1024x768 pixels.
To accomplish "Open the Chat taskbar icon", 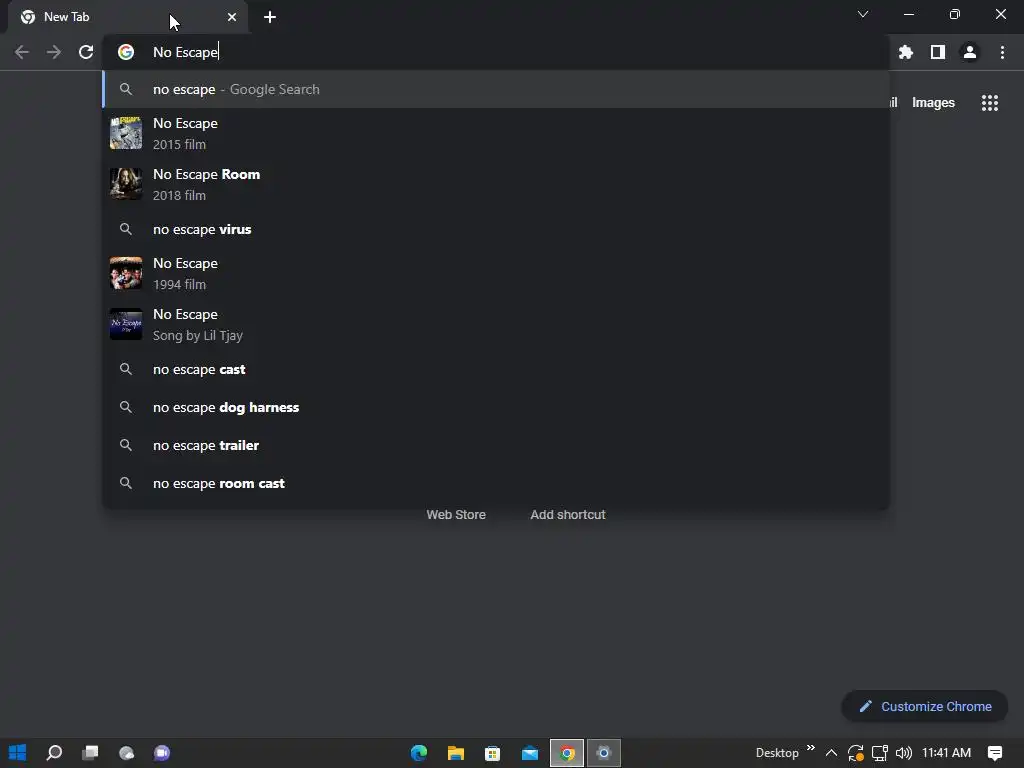I will [x=162, y=753].
